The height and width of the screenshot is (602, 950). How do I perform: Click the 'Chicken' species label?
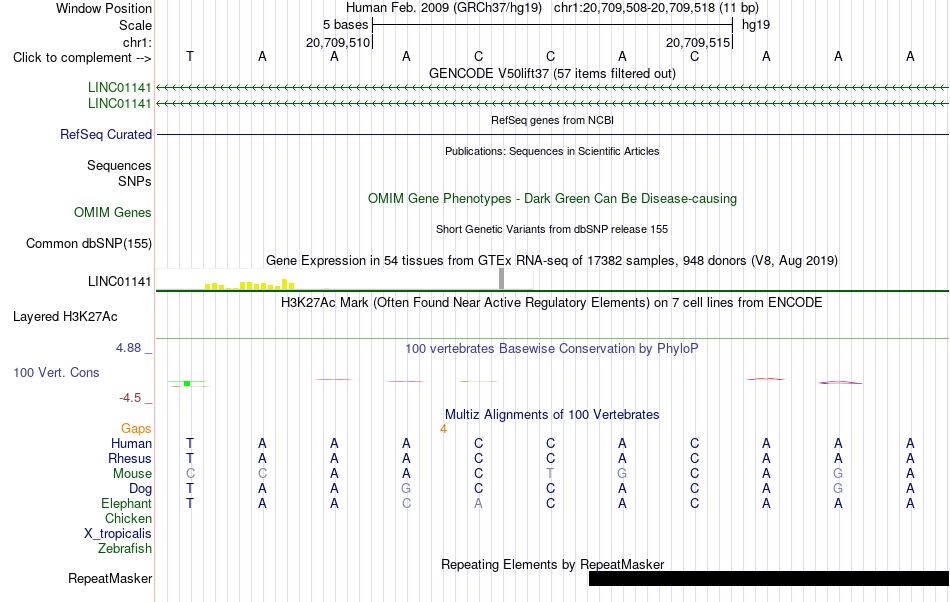128,518
